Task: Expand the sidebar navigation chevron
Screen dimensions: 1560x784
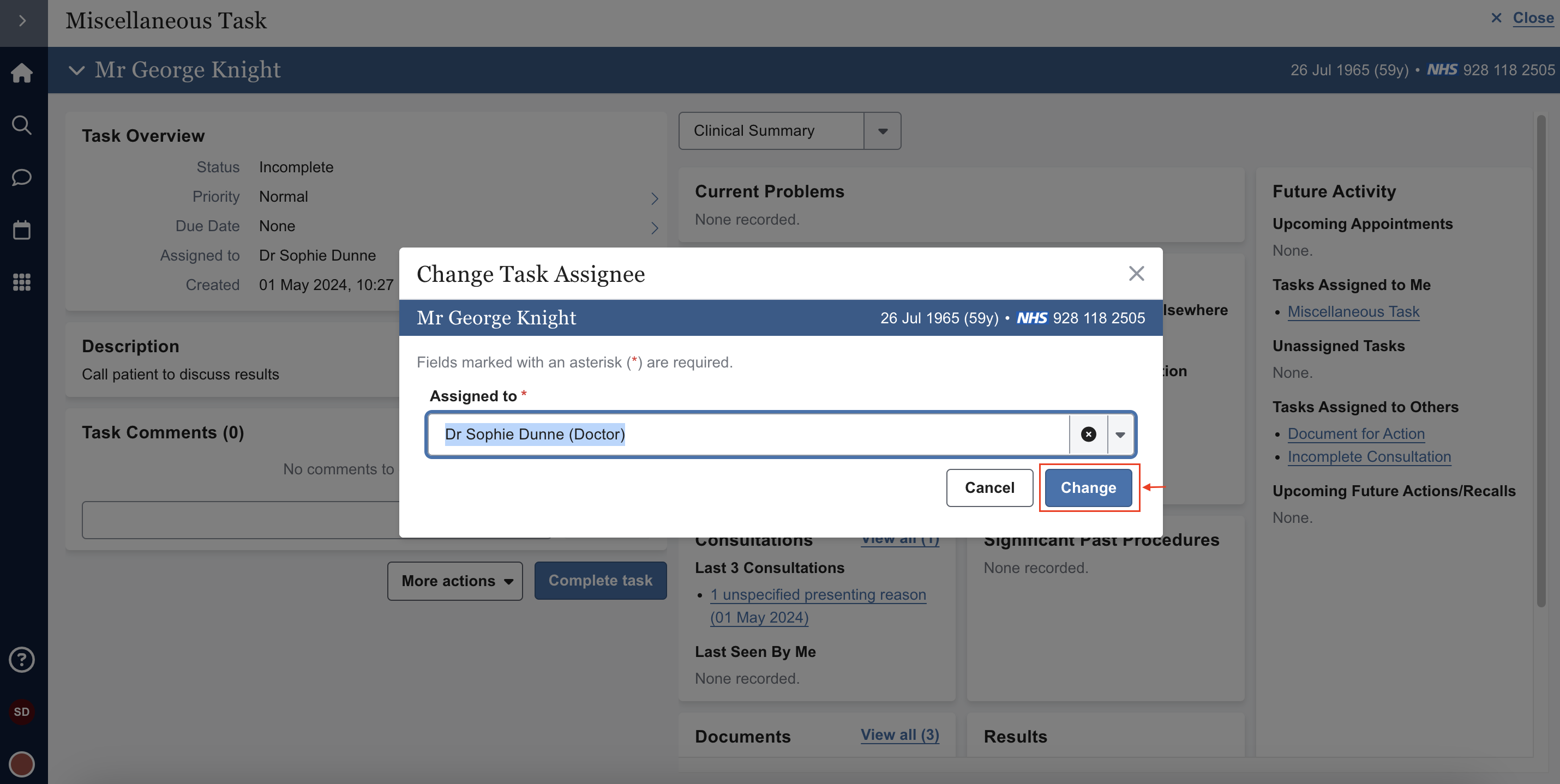Action: click(x=23, y=21)
